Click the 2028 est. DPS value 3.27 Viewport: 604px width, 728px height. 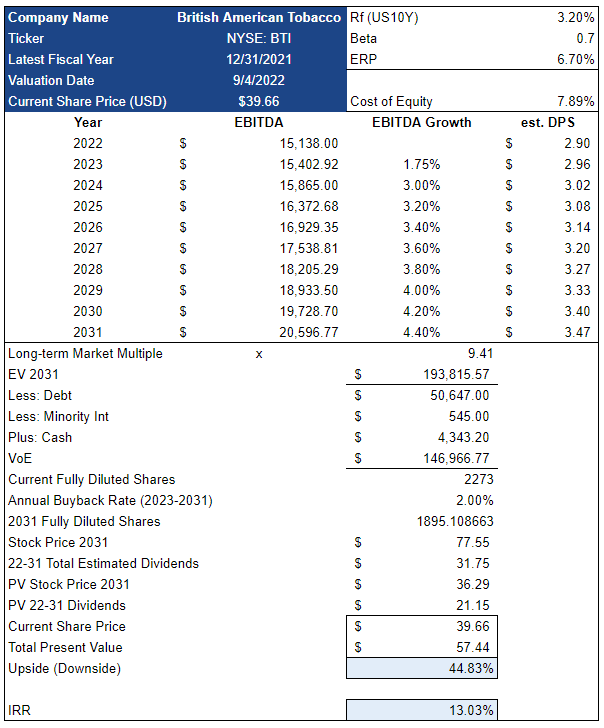577,269
